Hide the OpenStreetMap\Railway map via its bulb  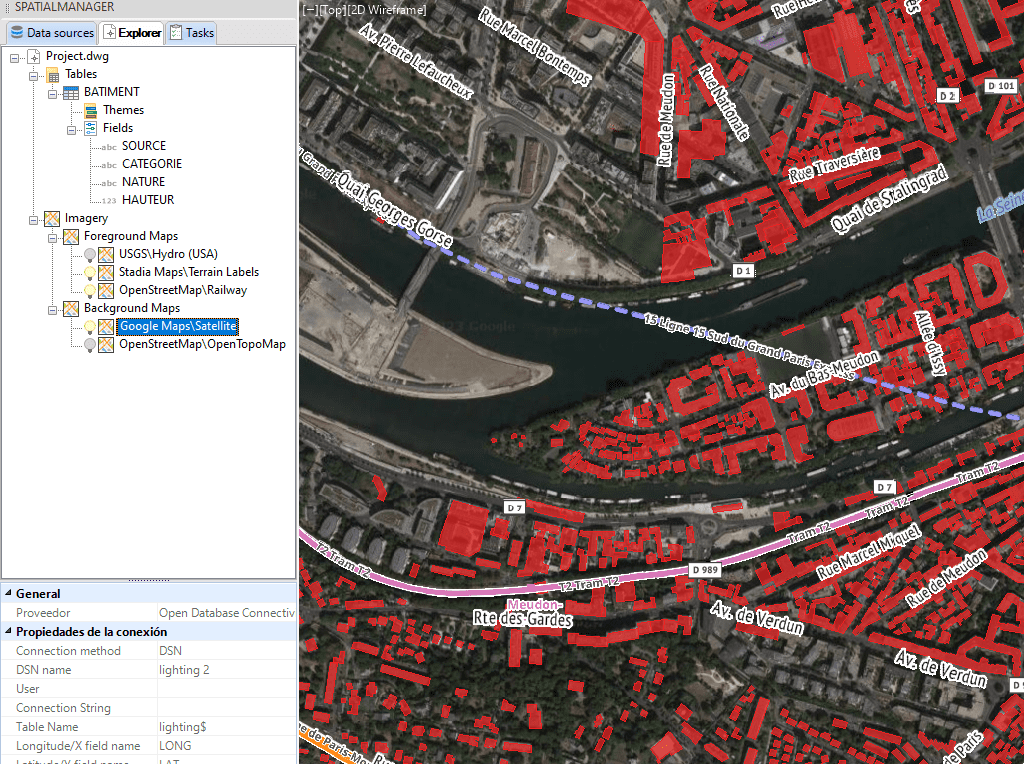tap(90, 291)
